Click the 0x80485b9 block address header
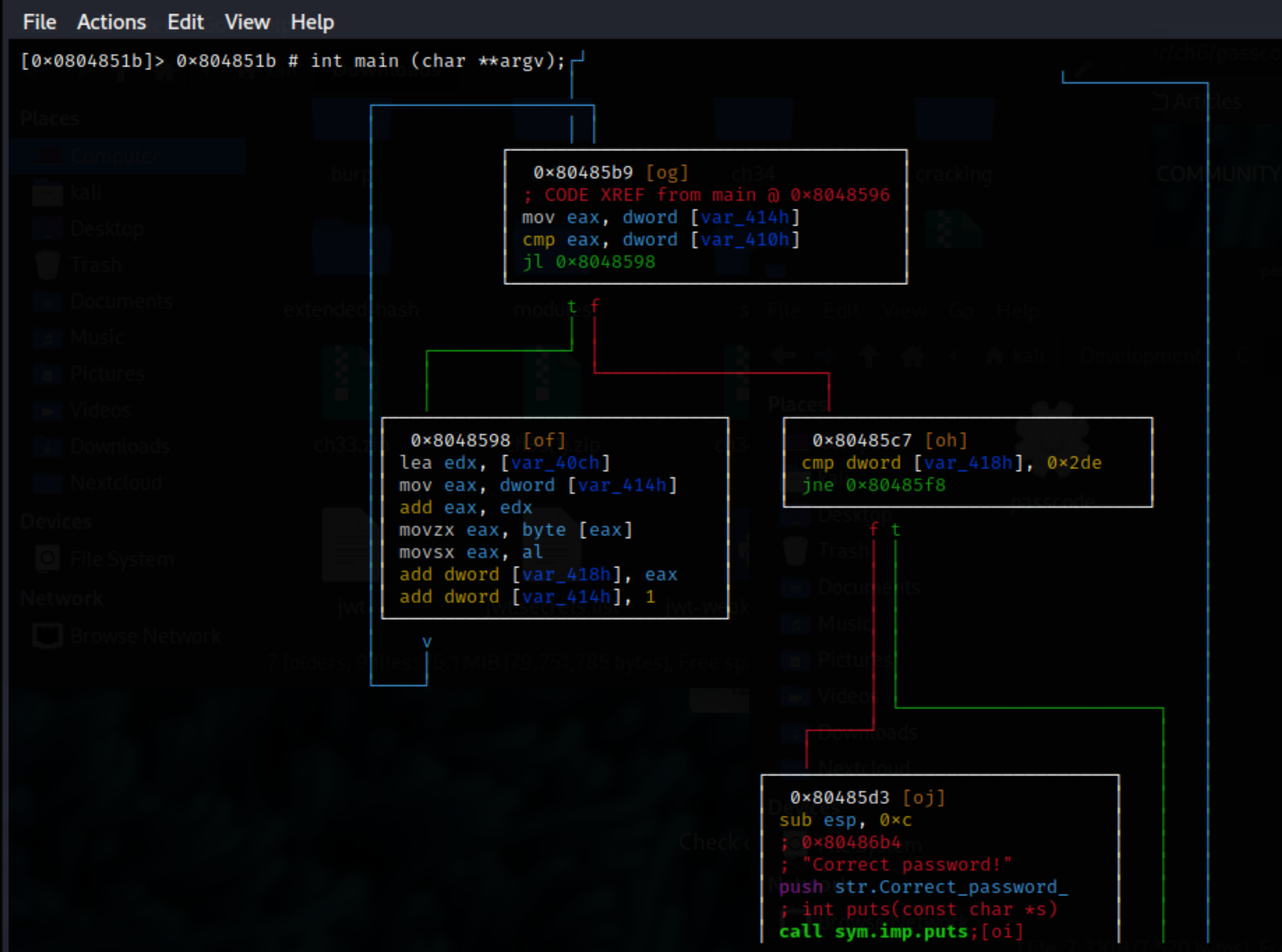The height and width of the screenshot is (952, 1282). [583, 173]
